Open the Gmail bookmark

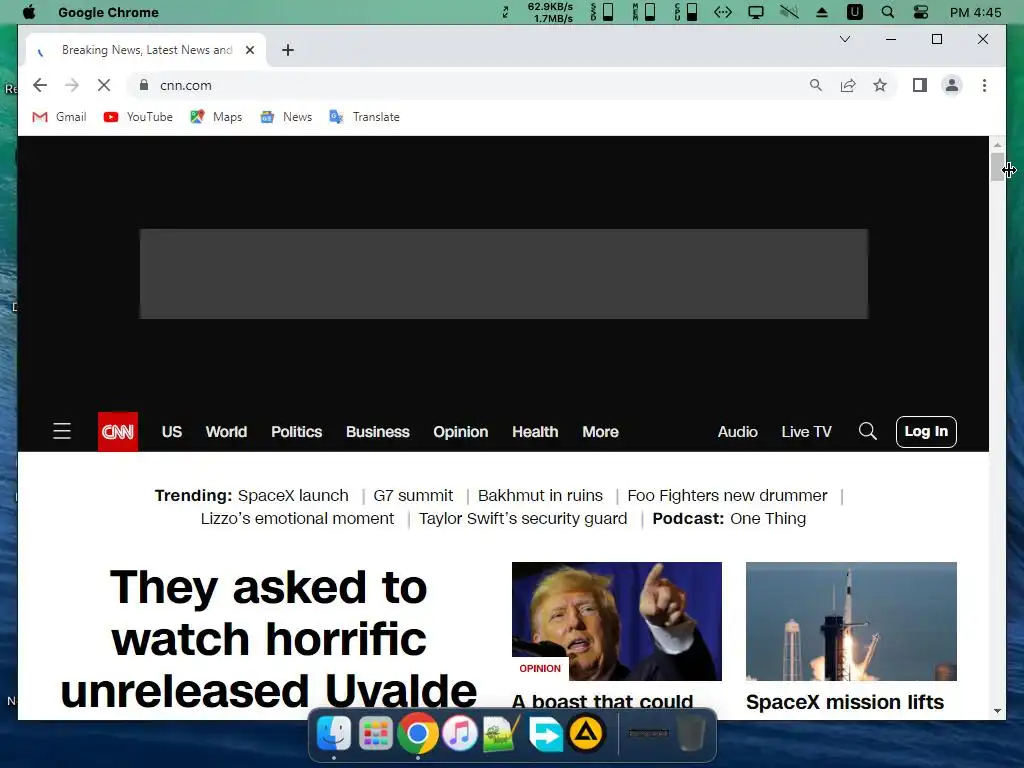tap(59, 117)
